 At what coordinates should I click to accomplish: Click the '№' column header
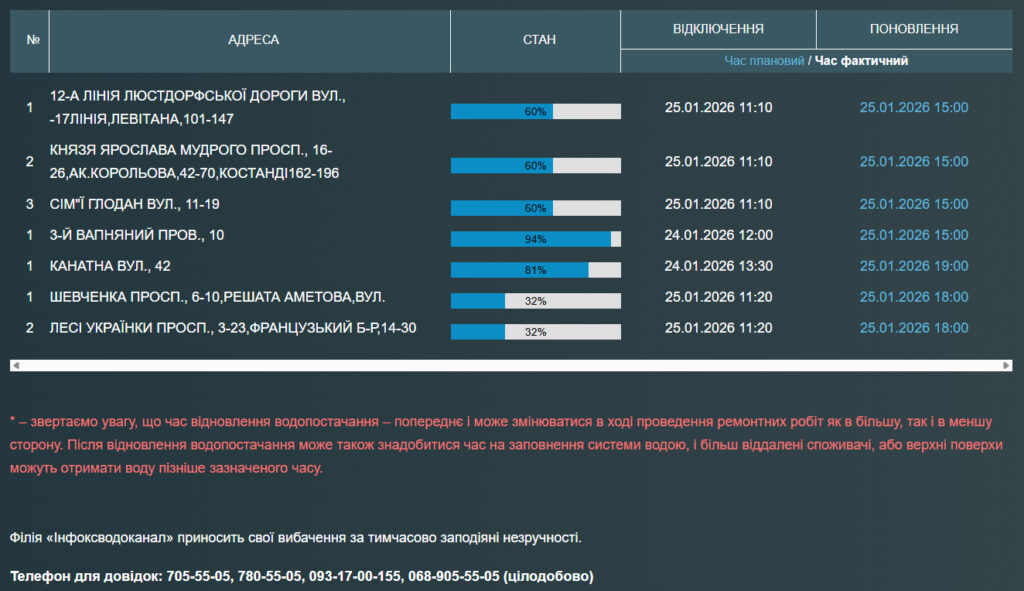click(33, 40)
